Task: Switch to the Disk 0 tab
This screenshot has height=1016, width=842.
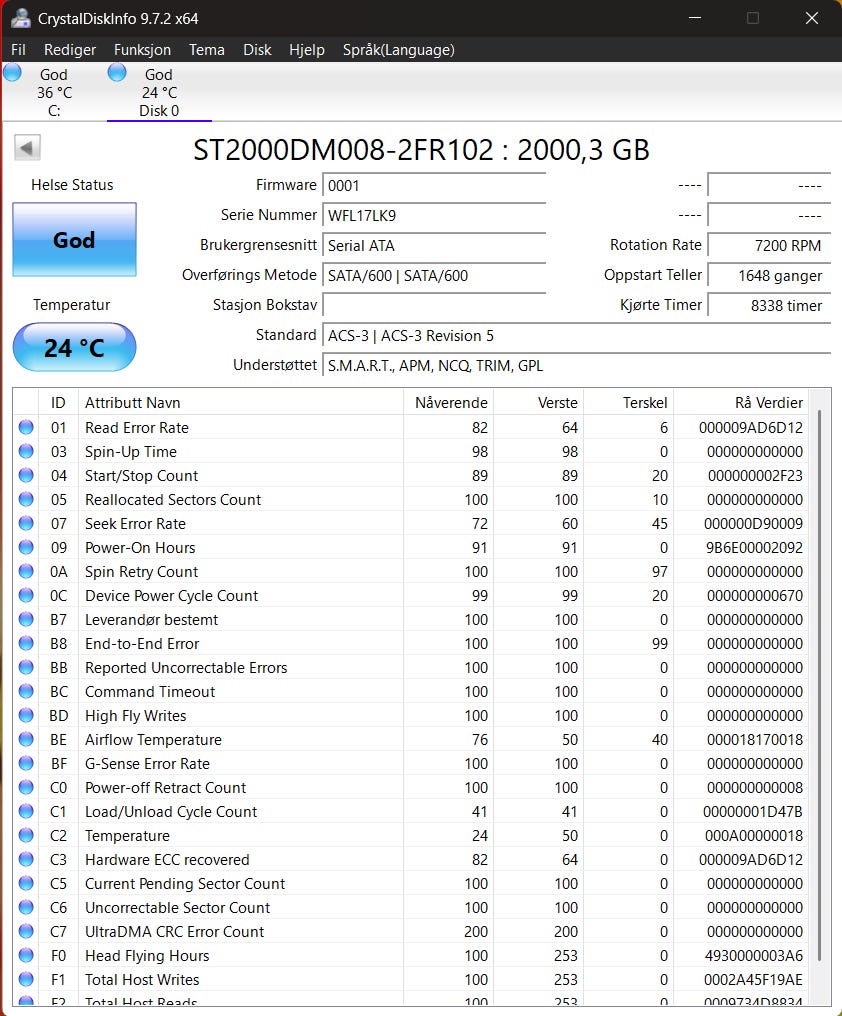Action: click(159, 92)
